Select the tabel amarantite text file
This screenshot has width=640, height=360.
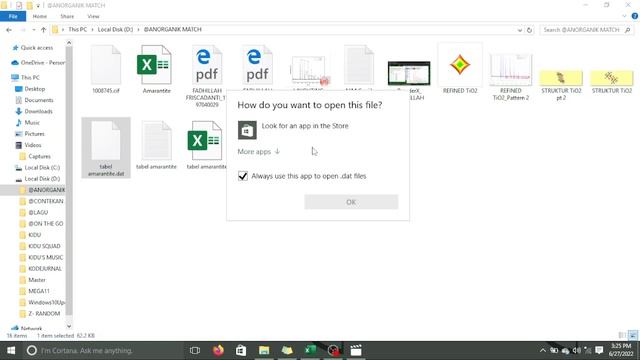coord(156,145)
